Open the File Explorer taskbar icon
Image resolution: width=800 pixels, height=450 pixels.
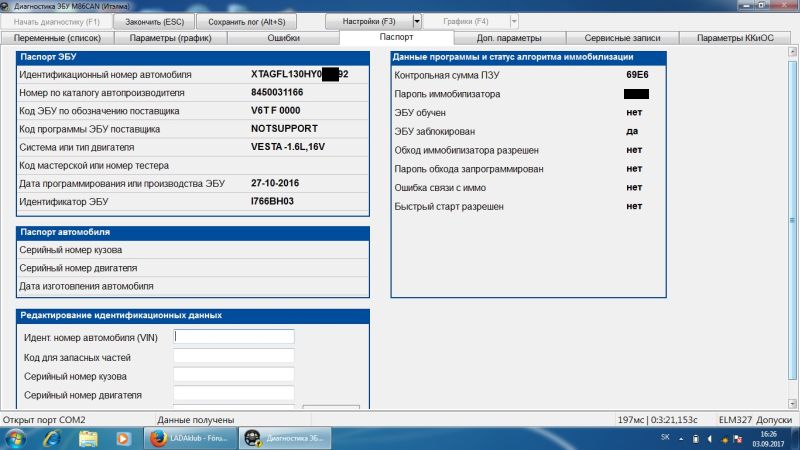[89, 438]
